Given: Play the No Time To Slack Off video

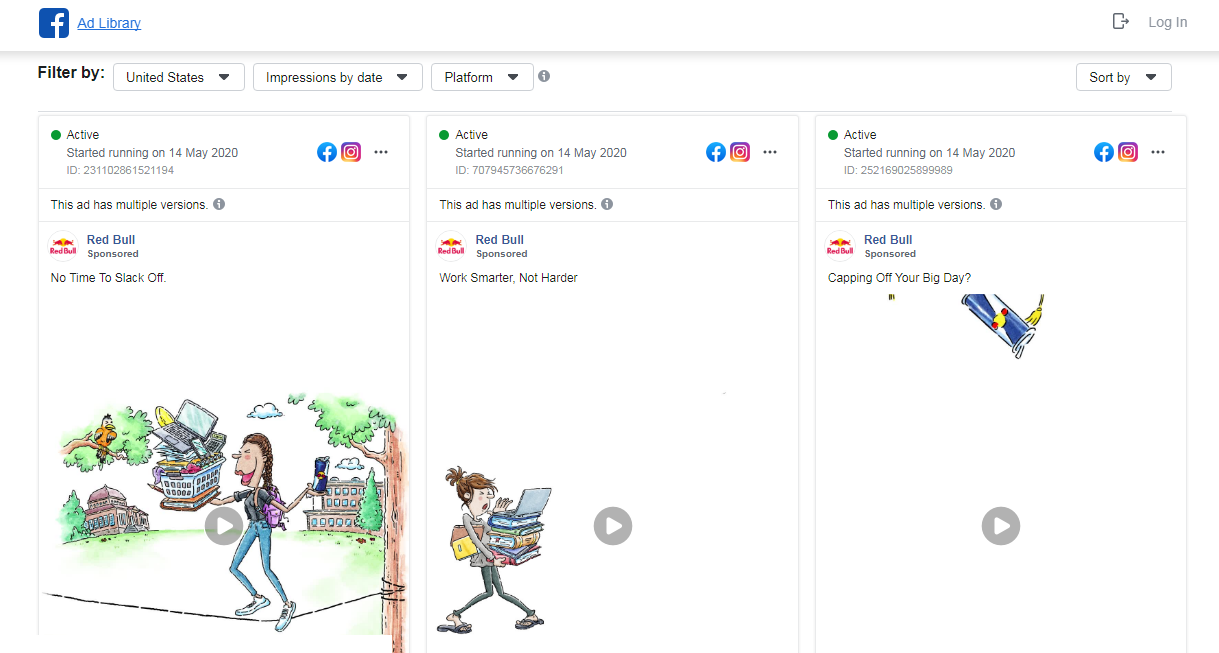Looking at the screenshot, I should [x=224, y=525].
